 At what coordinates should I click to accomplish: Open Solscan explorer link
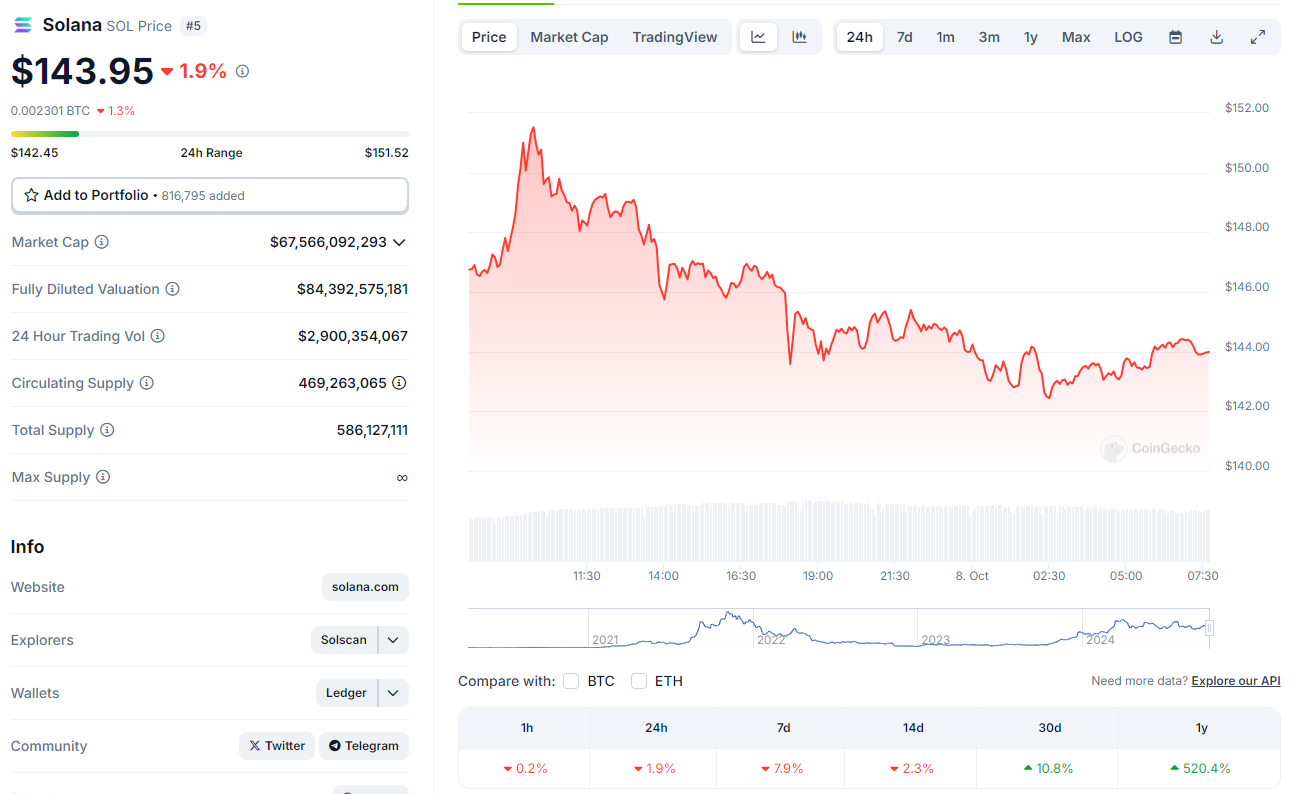click(344, 640)
